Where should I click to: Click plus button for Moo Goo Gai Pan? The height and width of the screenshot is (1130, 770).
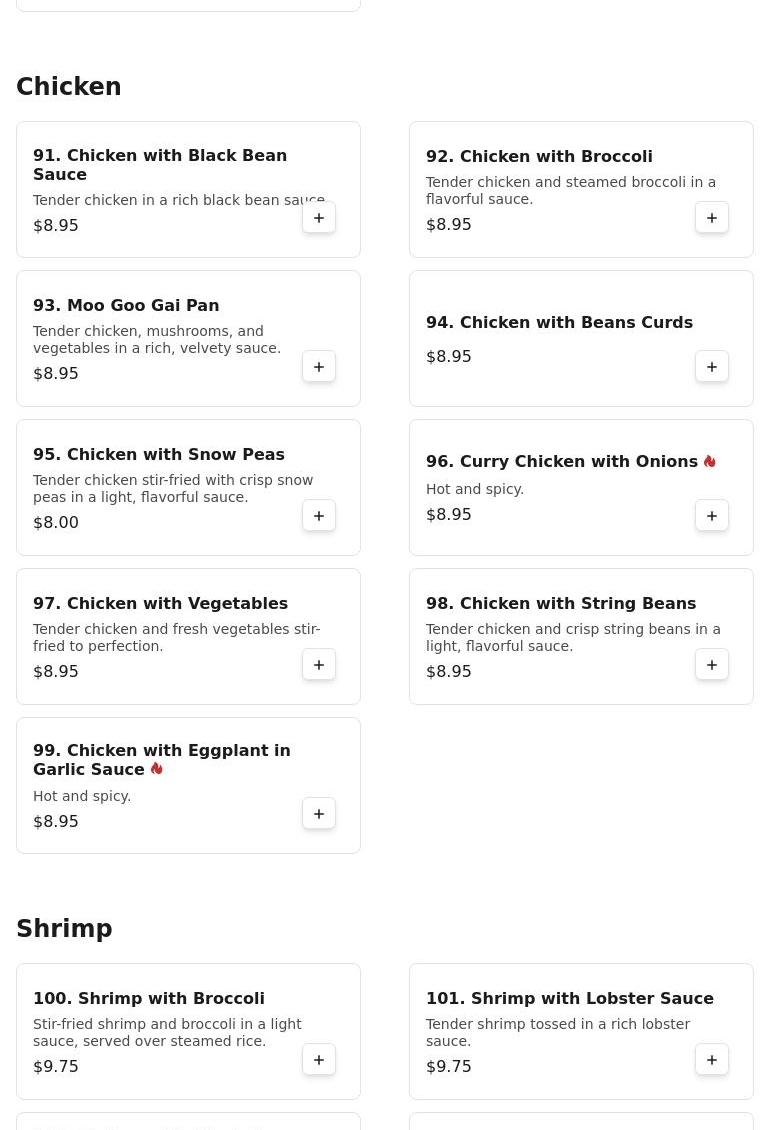[x=319, y=367]
